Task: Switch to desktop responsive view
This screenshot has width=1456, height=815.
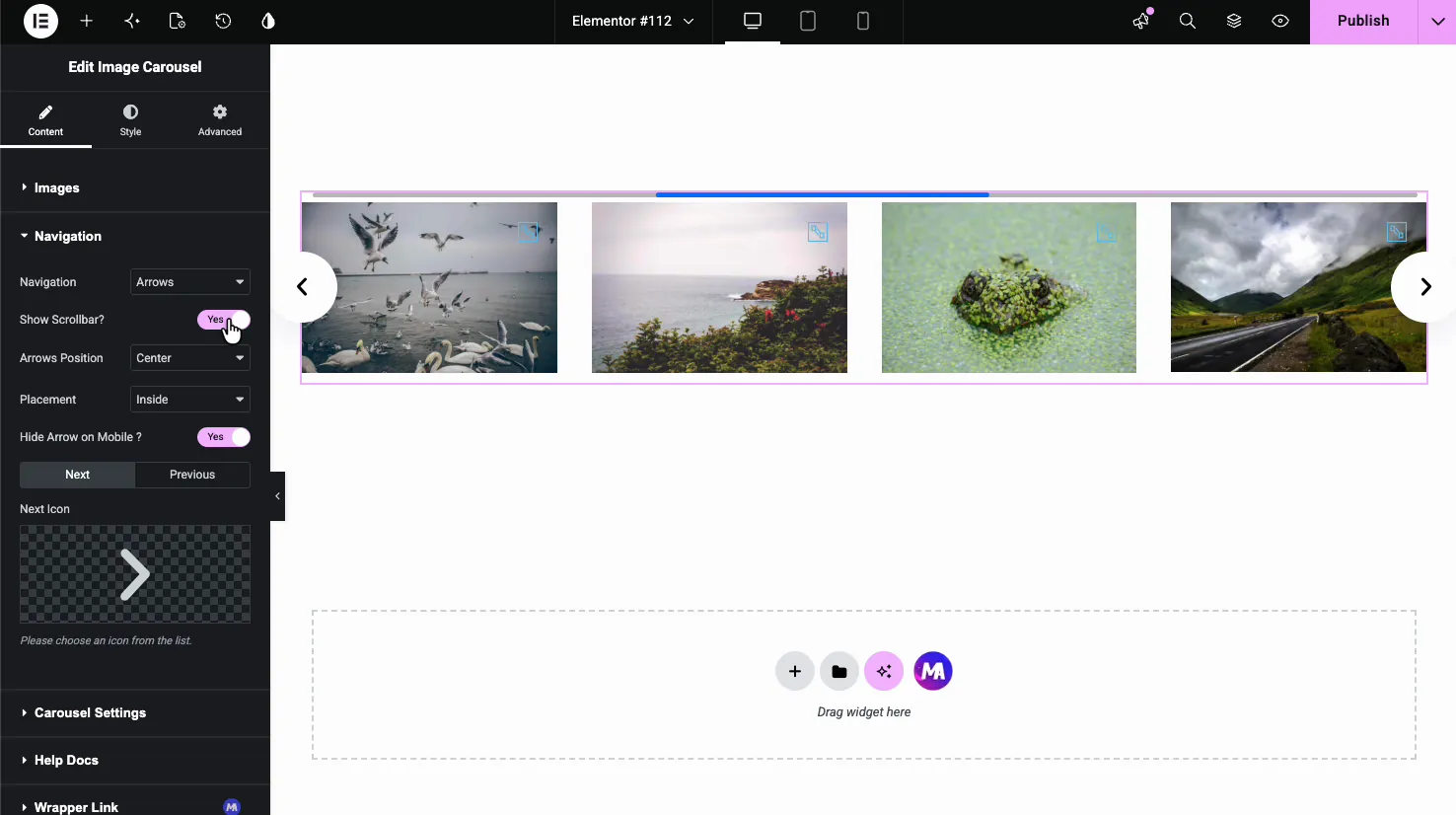Action: coord(753,21)
